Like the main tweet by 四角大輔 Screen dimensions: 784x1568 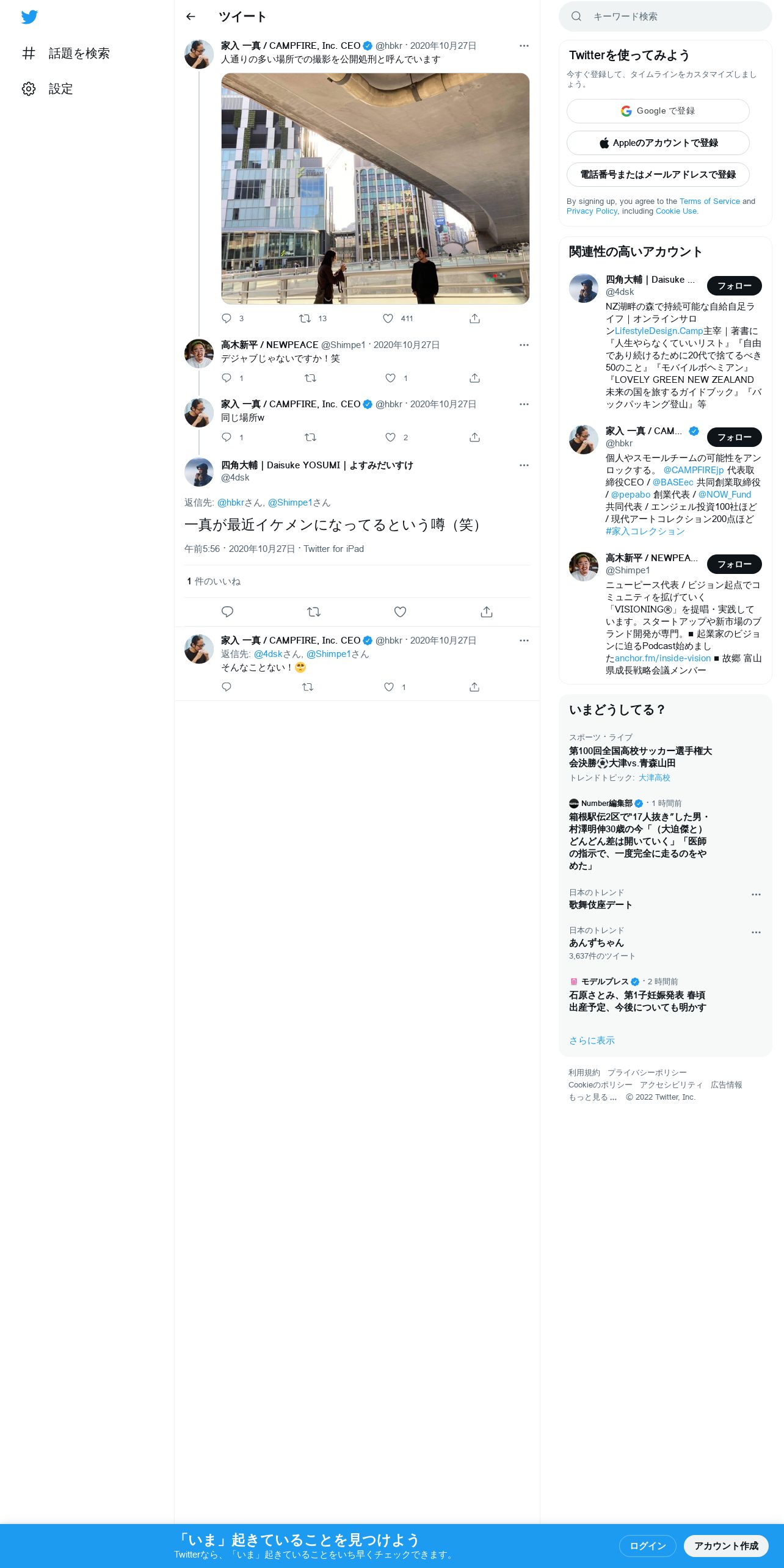point(400,612)
